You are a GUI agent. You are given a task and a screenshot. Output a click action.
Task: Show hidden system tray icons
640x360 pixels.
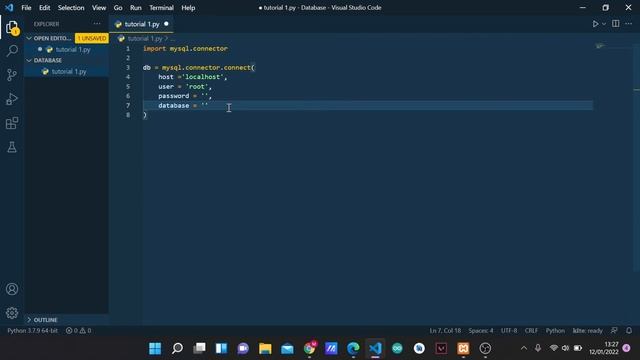click(x=524, y=348)
